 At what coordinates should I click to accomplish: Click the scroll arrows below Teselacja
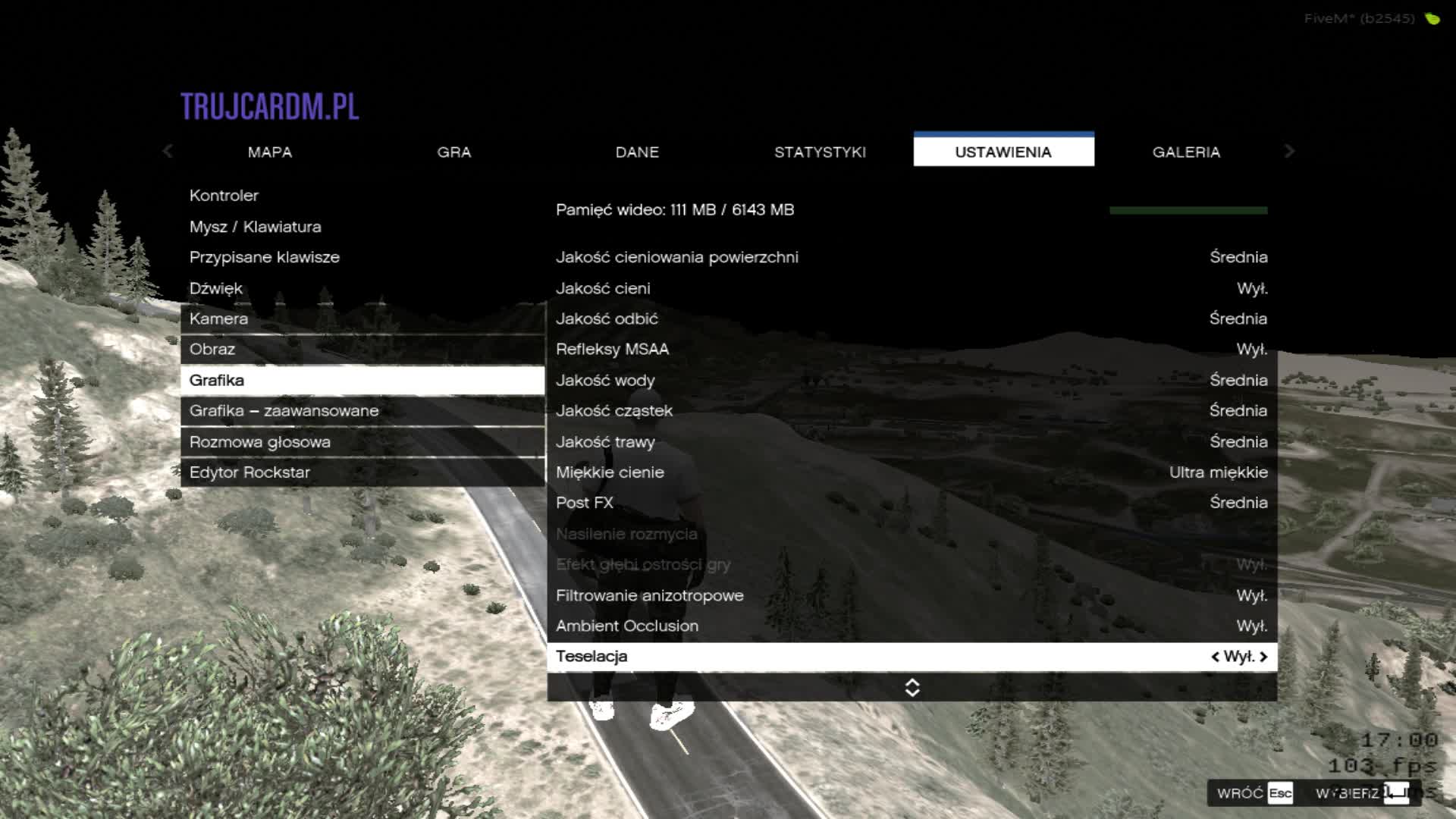click(912, 688)
